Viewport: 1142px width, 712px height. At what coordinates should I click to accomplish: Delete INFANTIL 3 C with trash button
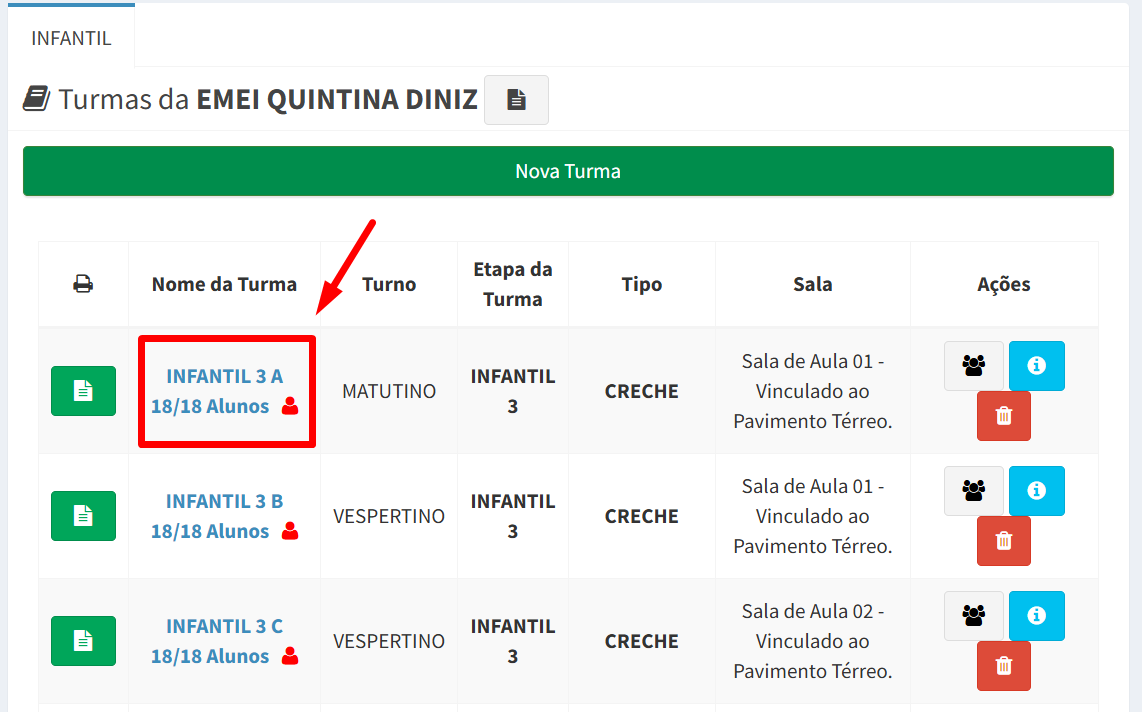point(1004,665)
